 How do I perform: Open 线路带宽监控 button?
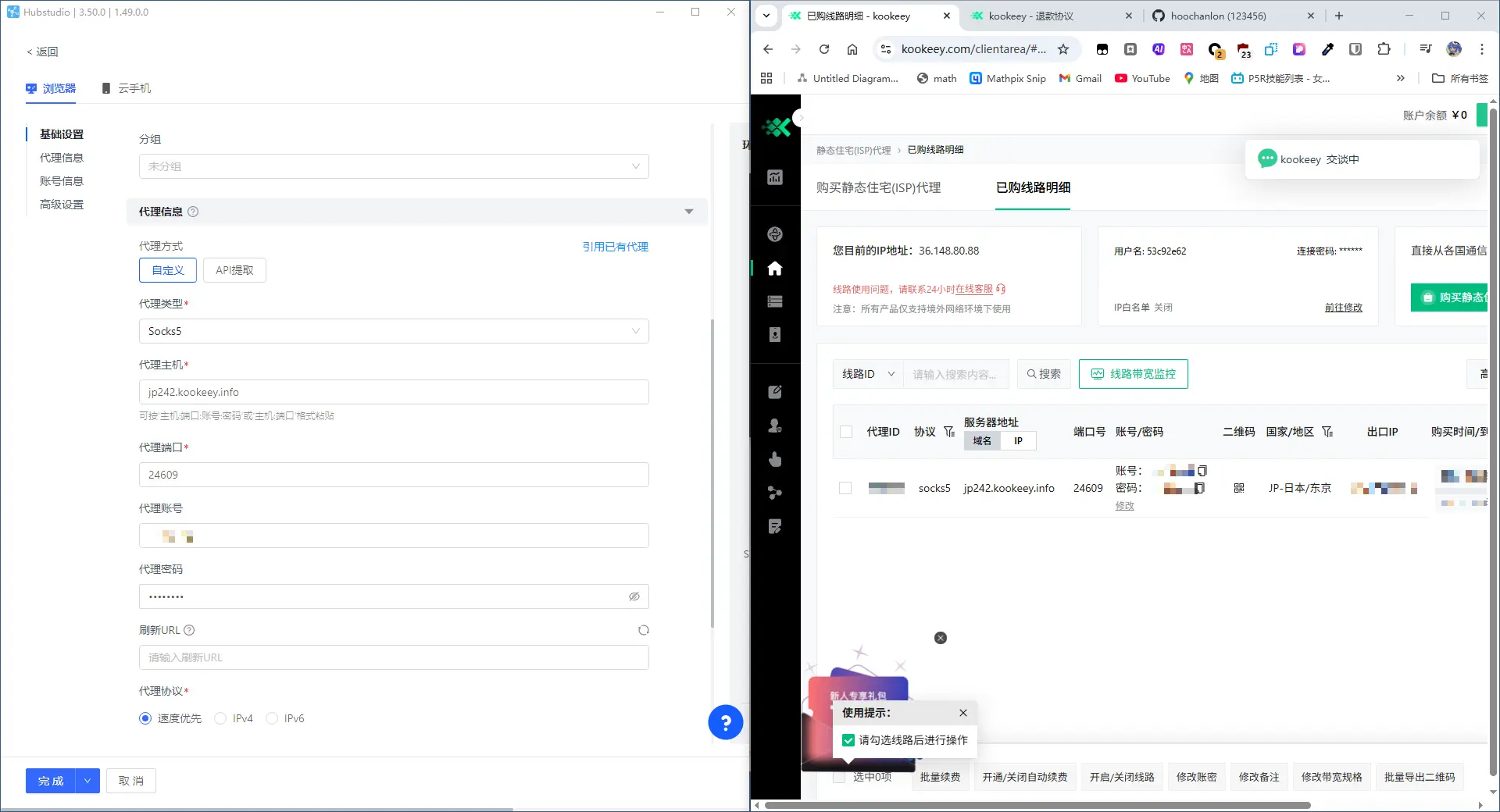(x=1133, y=374)
